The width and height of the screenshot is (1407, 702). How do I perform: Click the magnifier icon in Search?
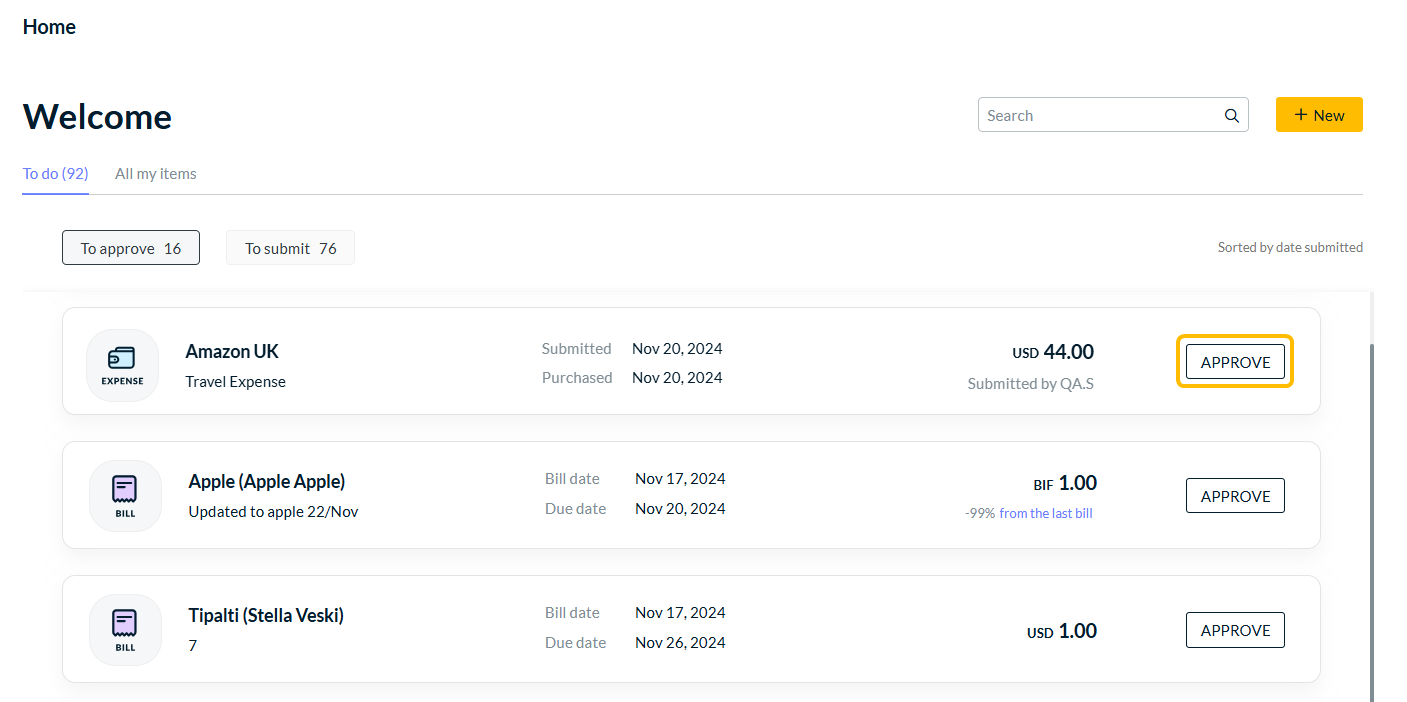tap(1232, 116)
